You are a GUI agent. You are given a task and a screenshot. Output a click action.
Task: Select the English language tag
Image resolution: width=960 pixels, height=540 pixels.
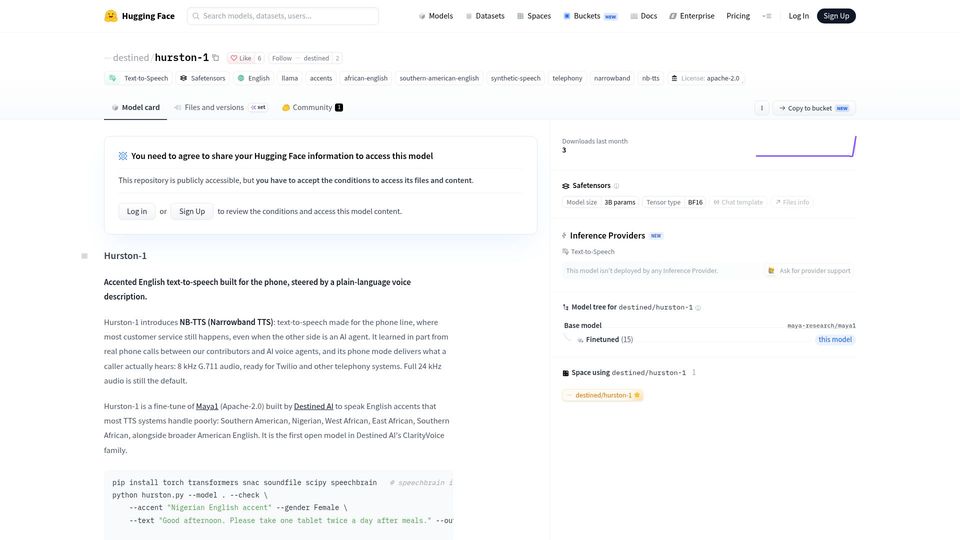pyautogui.click(x=253, y=78)
